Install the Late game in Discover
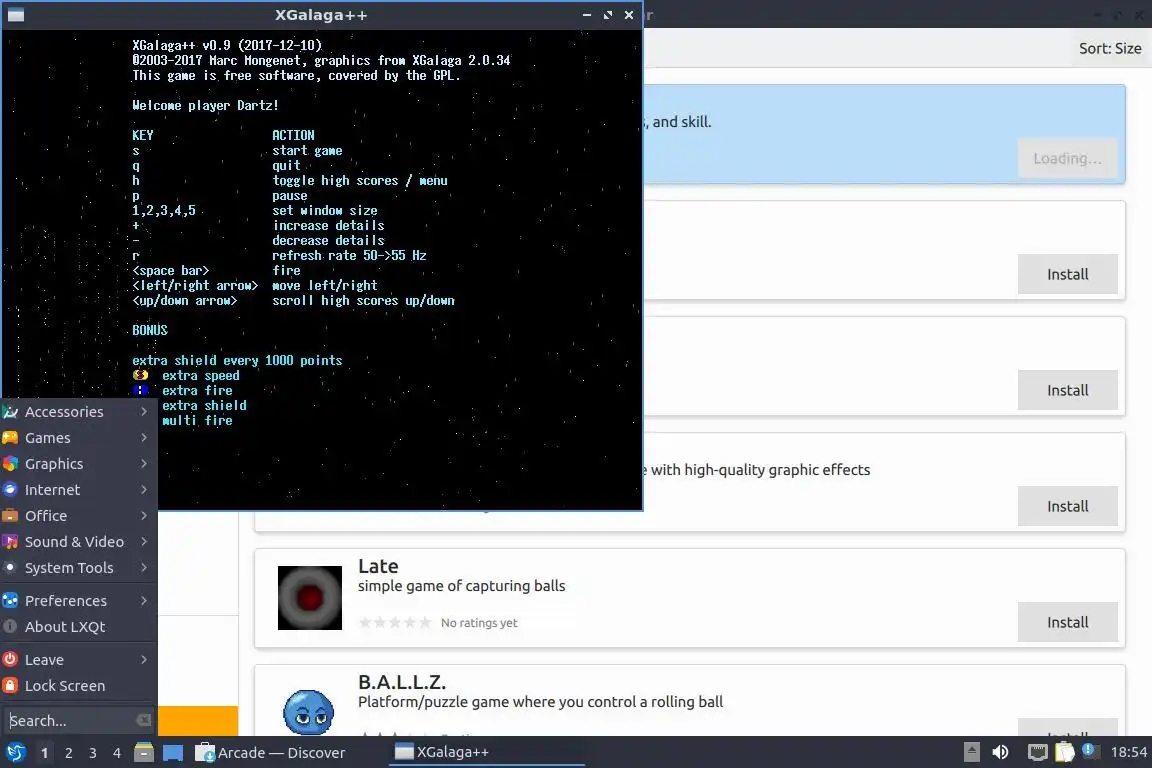Image resolution: width=1152 pixels, height=768 pixels. click(x=1068, y=622)
